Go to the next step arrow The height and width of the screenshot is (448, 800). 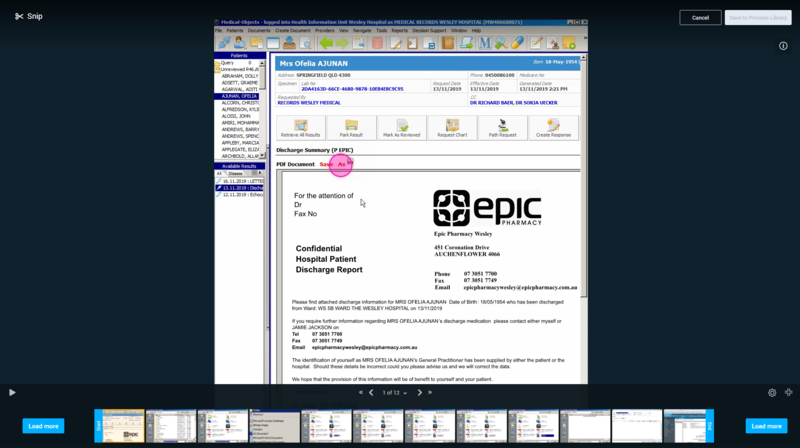coord(419,392)
